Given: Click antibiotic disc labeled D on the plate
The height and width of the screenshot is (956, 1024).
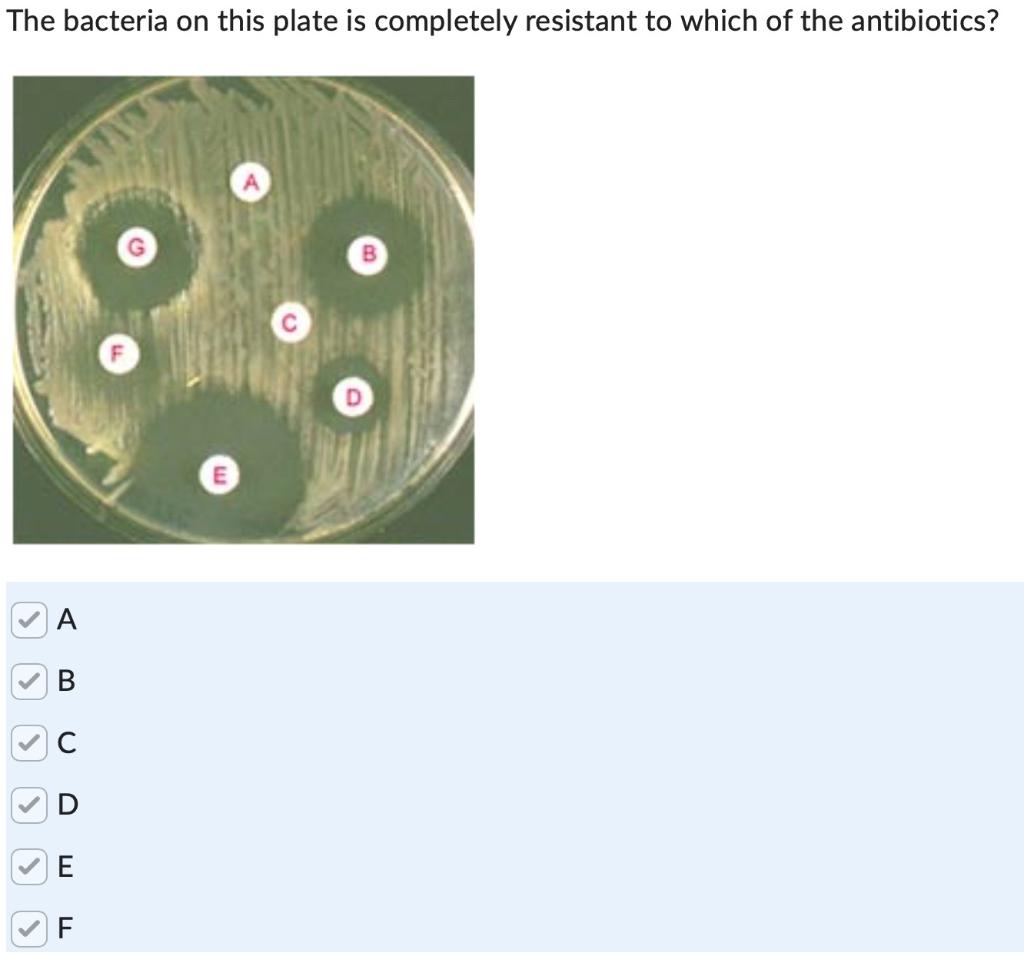Looking at the screenshot, I should point(353,396).
